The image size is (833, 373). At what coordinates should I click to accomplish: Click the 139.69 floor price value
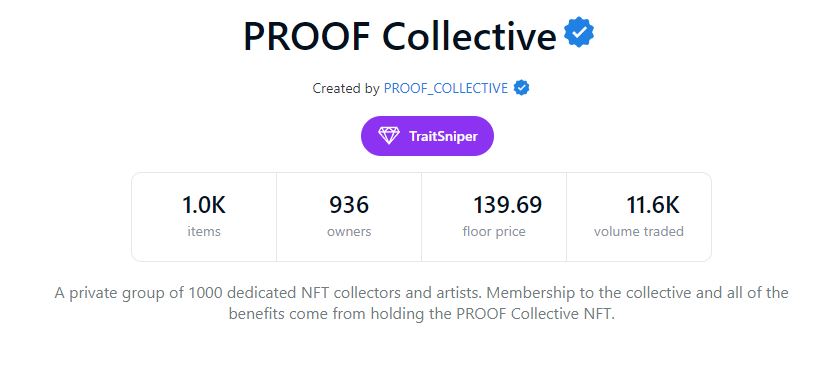click(x=508, y=205)
